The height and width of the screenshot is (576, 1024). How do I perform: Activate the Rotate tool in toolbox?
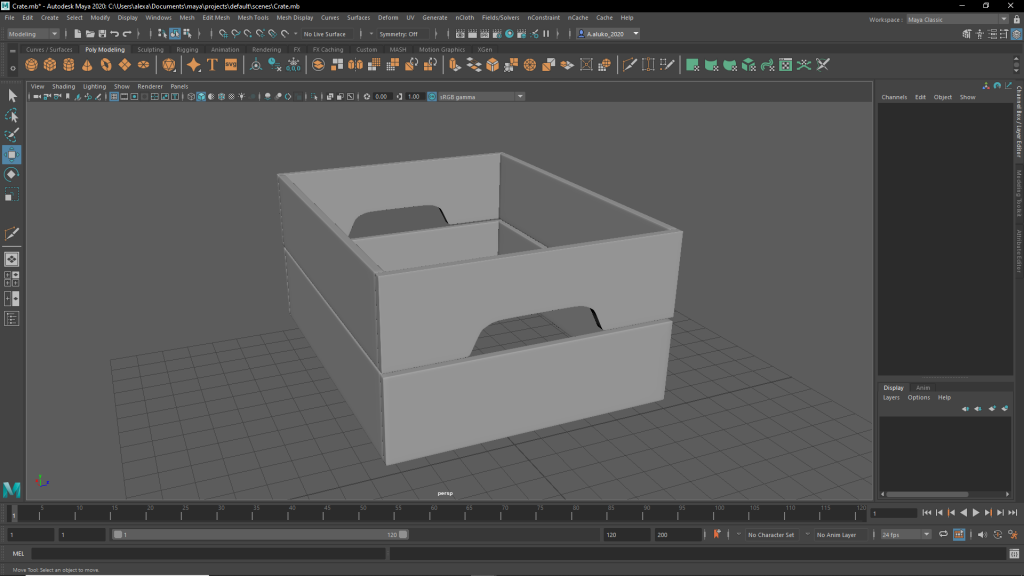[12, 175]
